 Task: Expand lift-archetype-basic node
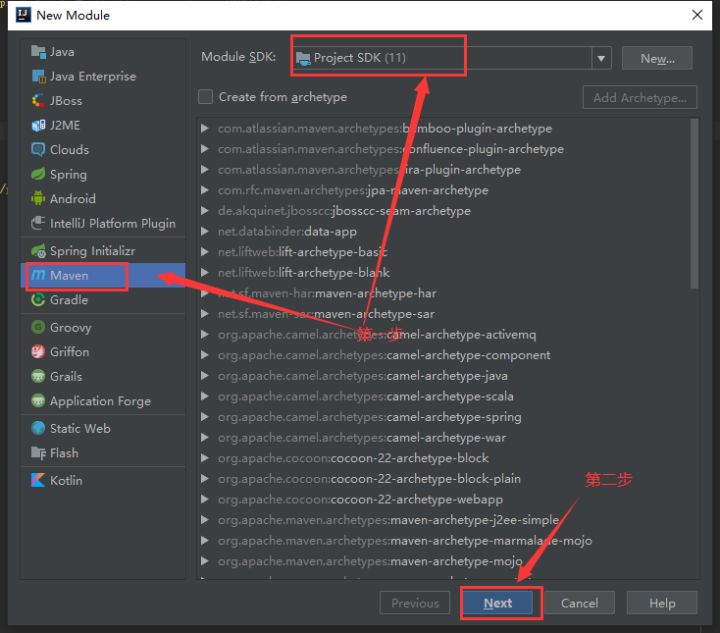[205, 252]
